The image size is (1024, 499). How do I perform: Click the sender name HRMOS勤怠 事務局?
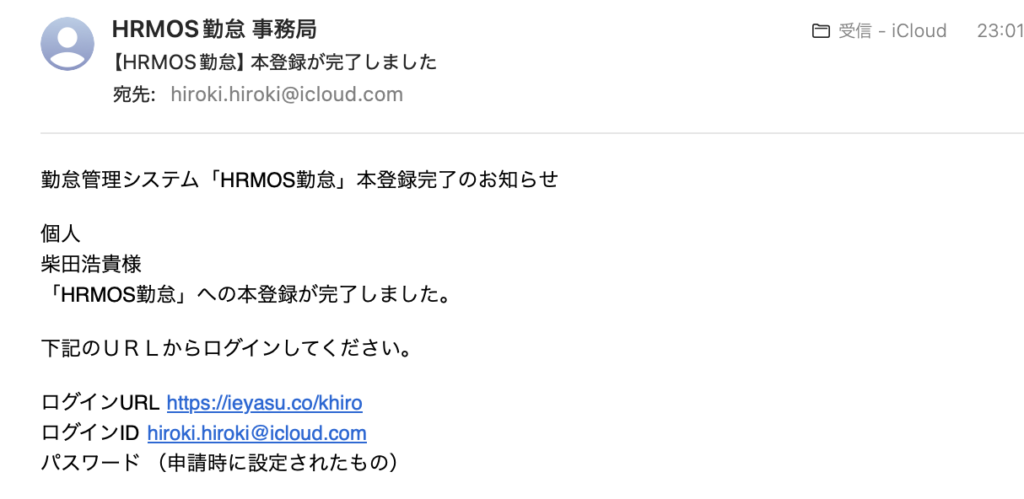point(214,30)
